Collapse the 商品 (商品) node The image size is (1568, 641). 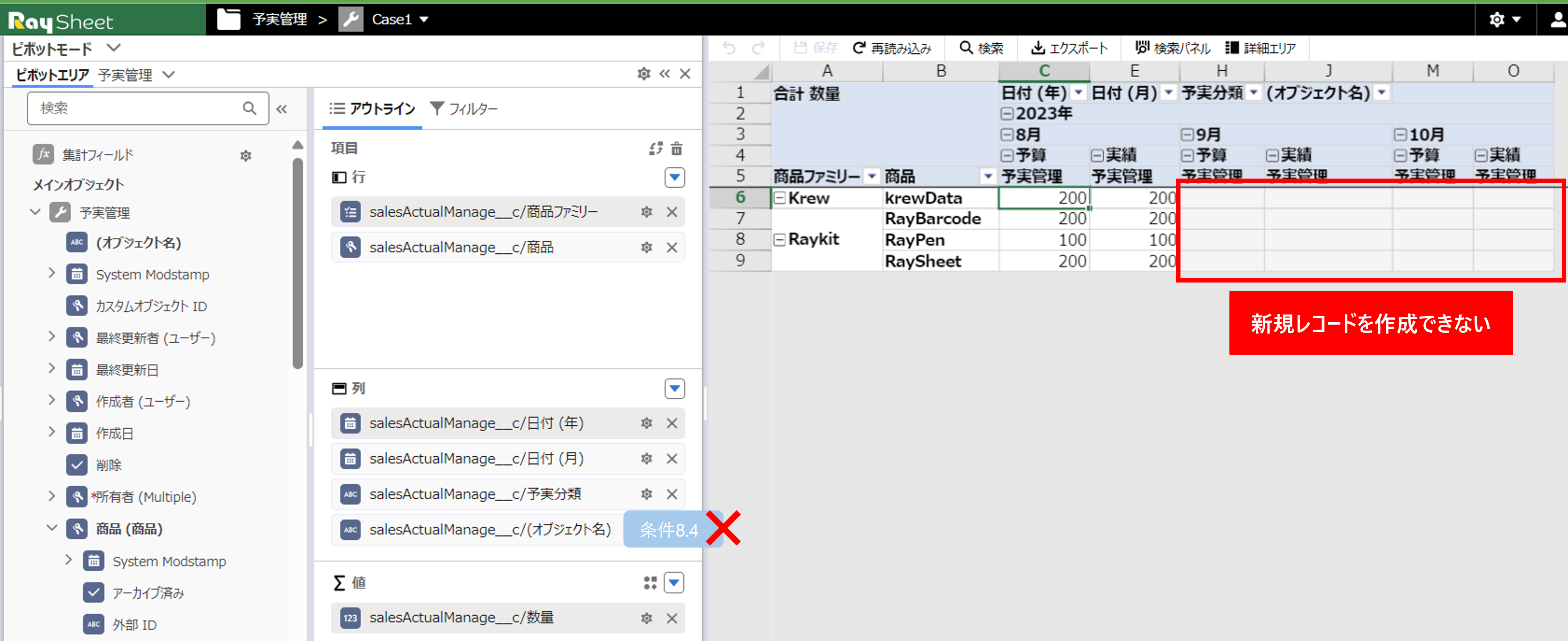52,528
